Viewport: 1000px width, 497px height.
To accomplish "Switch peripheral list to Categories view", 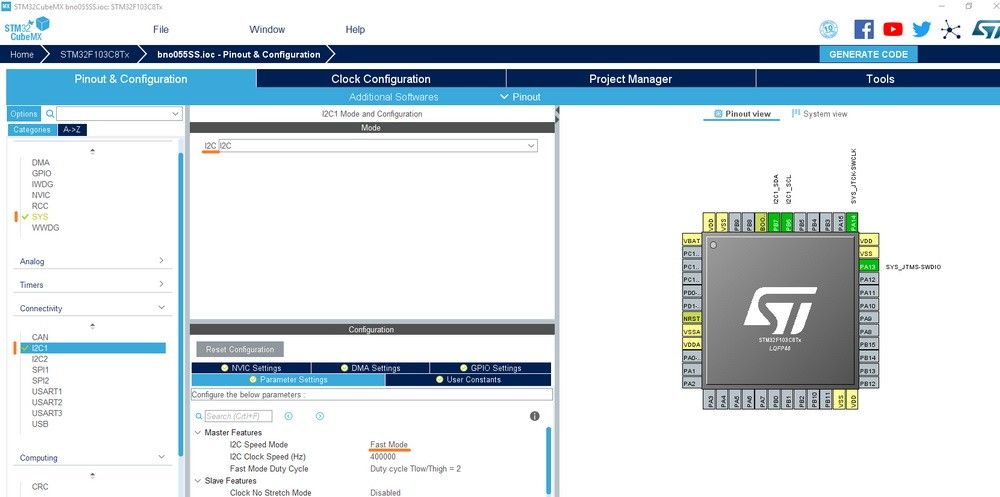I will tap(32, 130).
